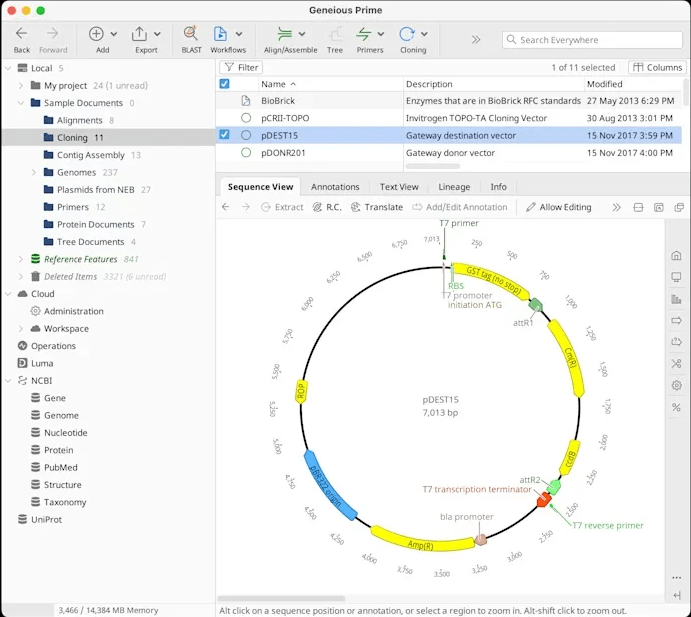
Task: Switch to the Annotations tab
Action: coord(335,187)
